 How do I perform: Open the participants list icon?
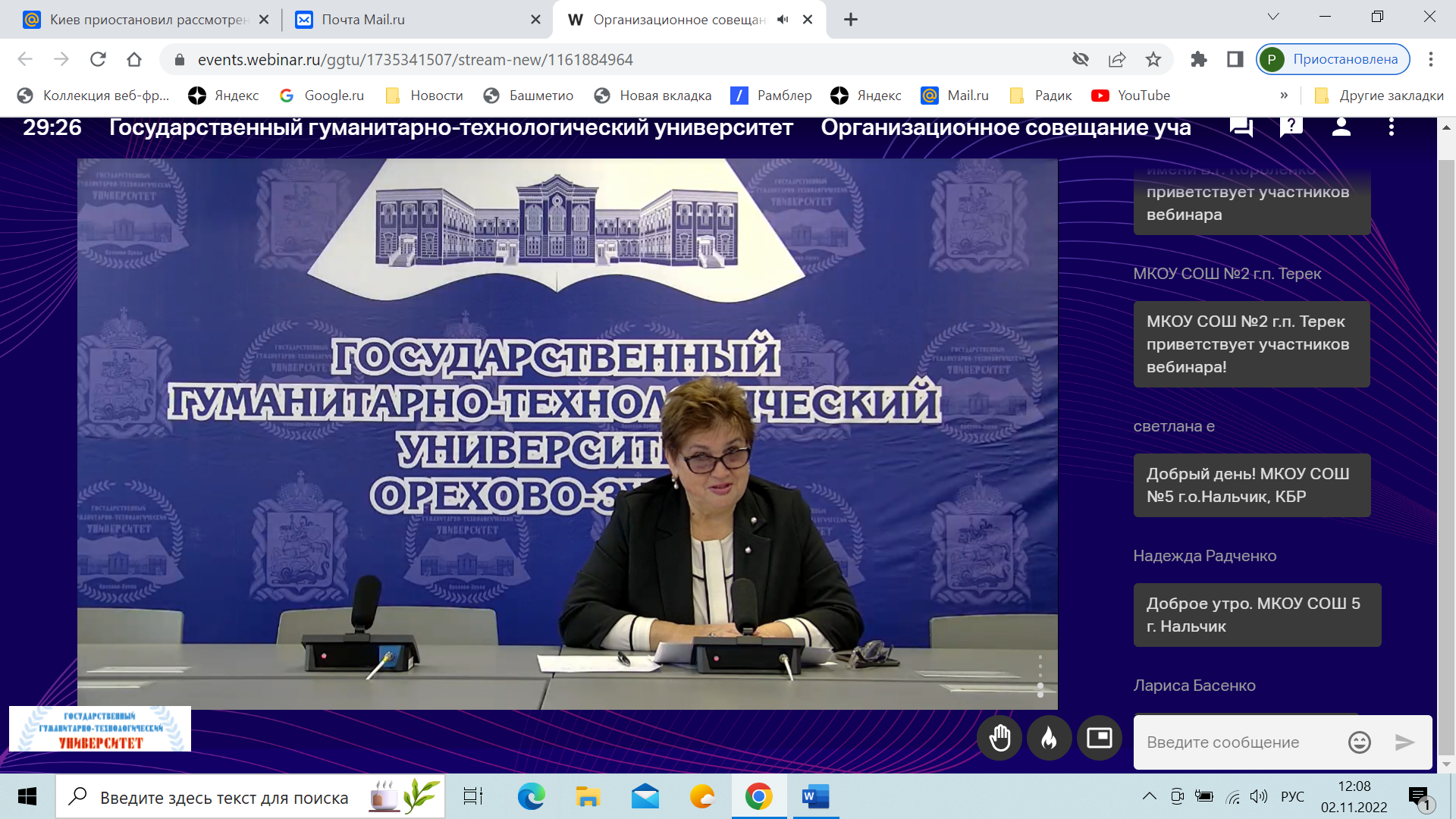(1341, 127)
